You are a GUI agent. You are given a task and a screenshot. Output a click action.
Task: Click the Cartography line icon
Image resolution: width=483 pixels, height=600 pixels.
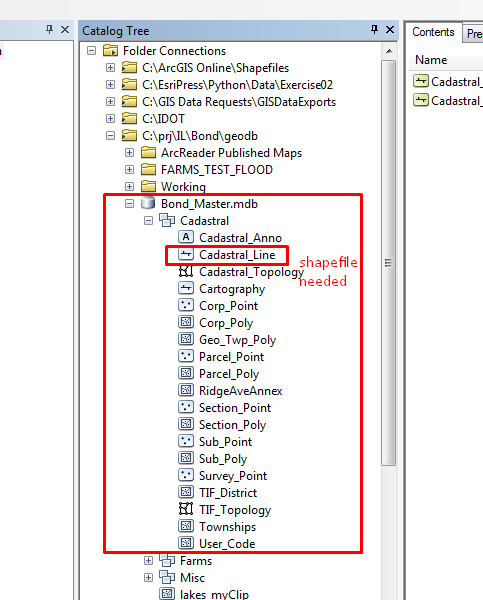pos(186,288)
